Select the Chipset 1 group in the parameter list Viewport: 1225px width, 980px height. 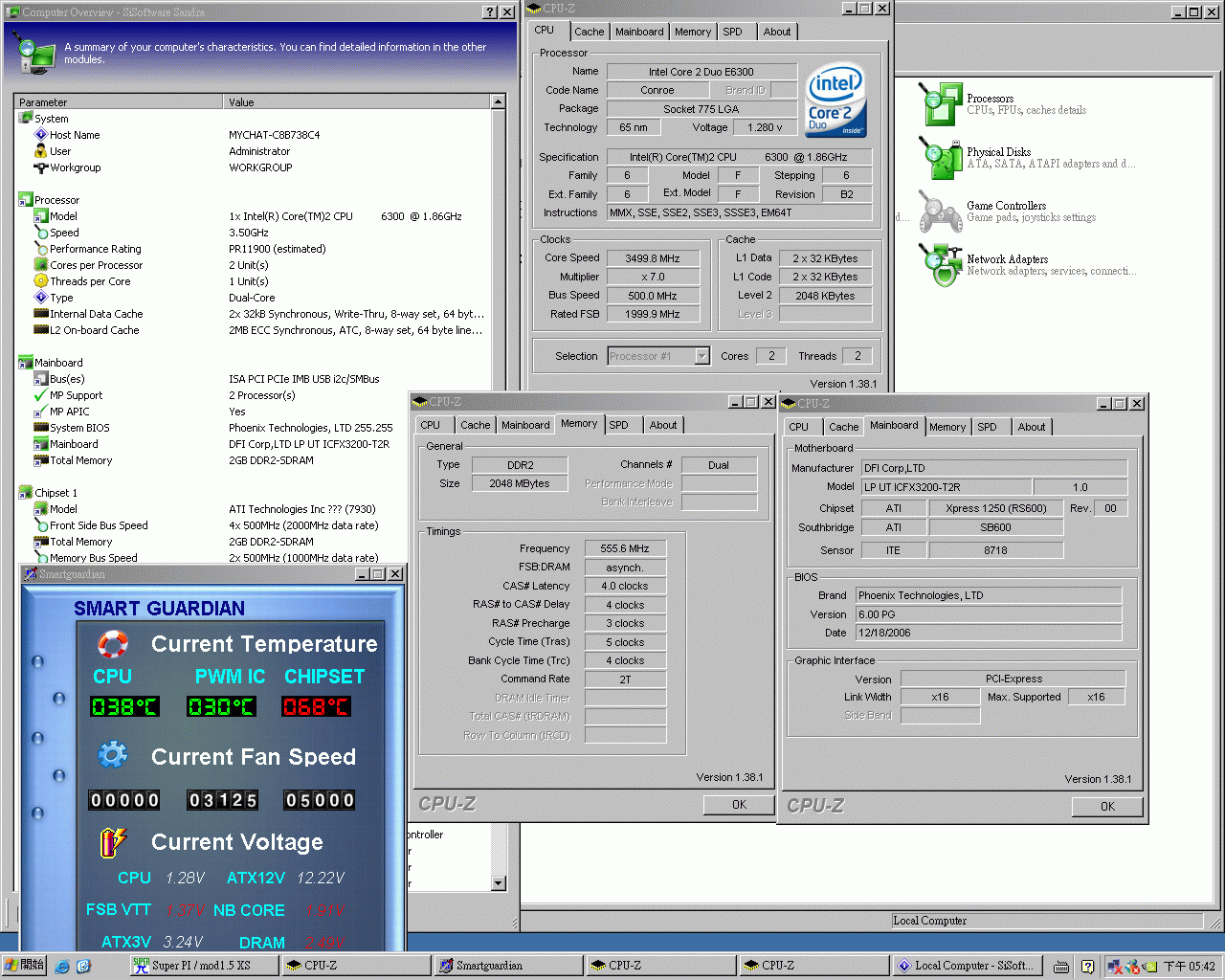56,493
